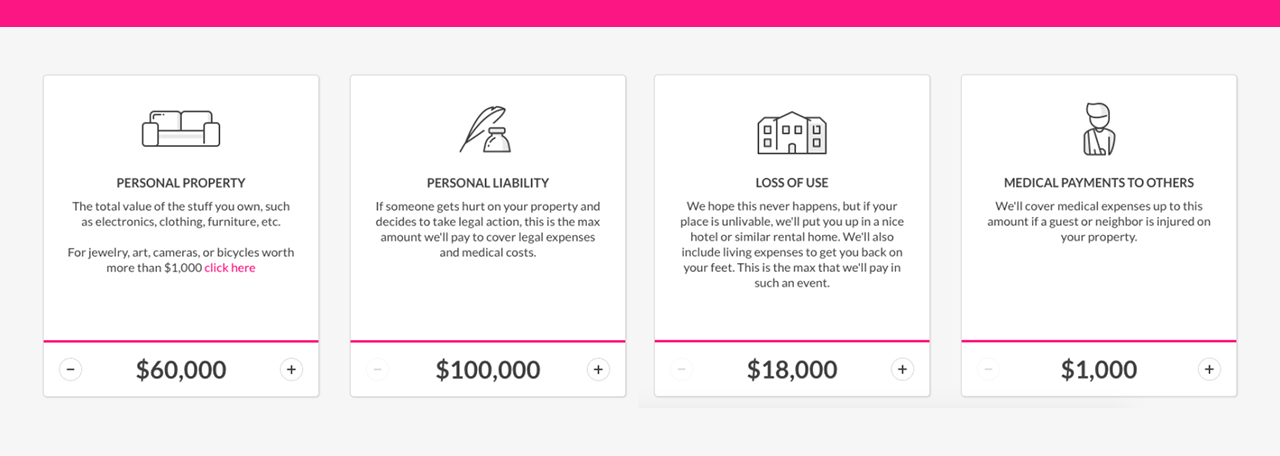Click the sofa icon for Personal Property

click(x=181, y=129)
